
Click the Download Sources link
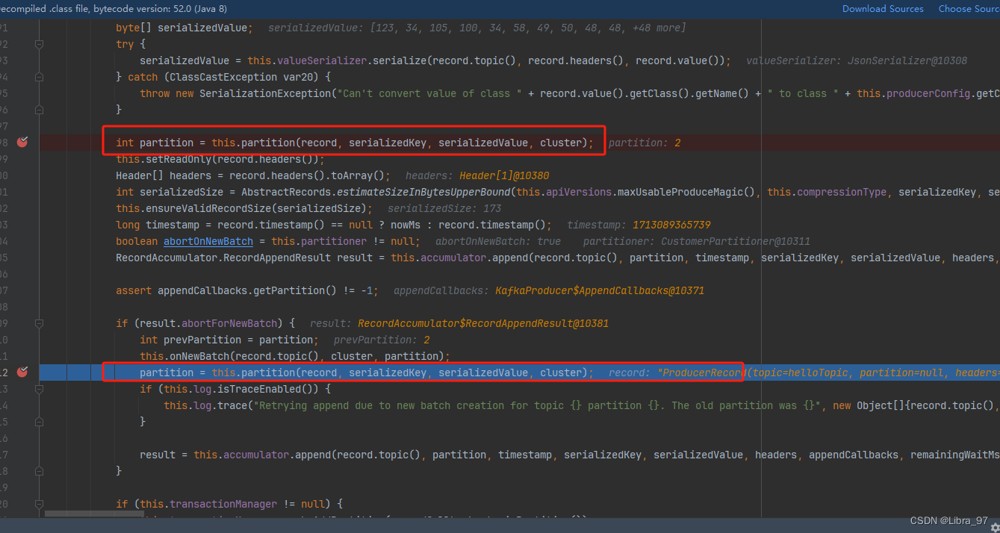point(883,9)
